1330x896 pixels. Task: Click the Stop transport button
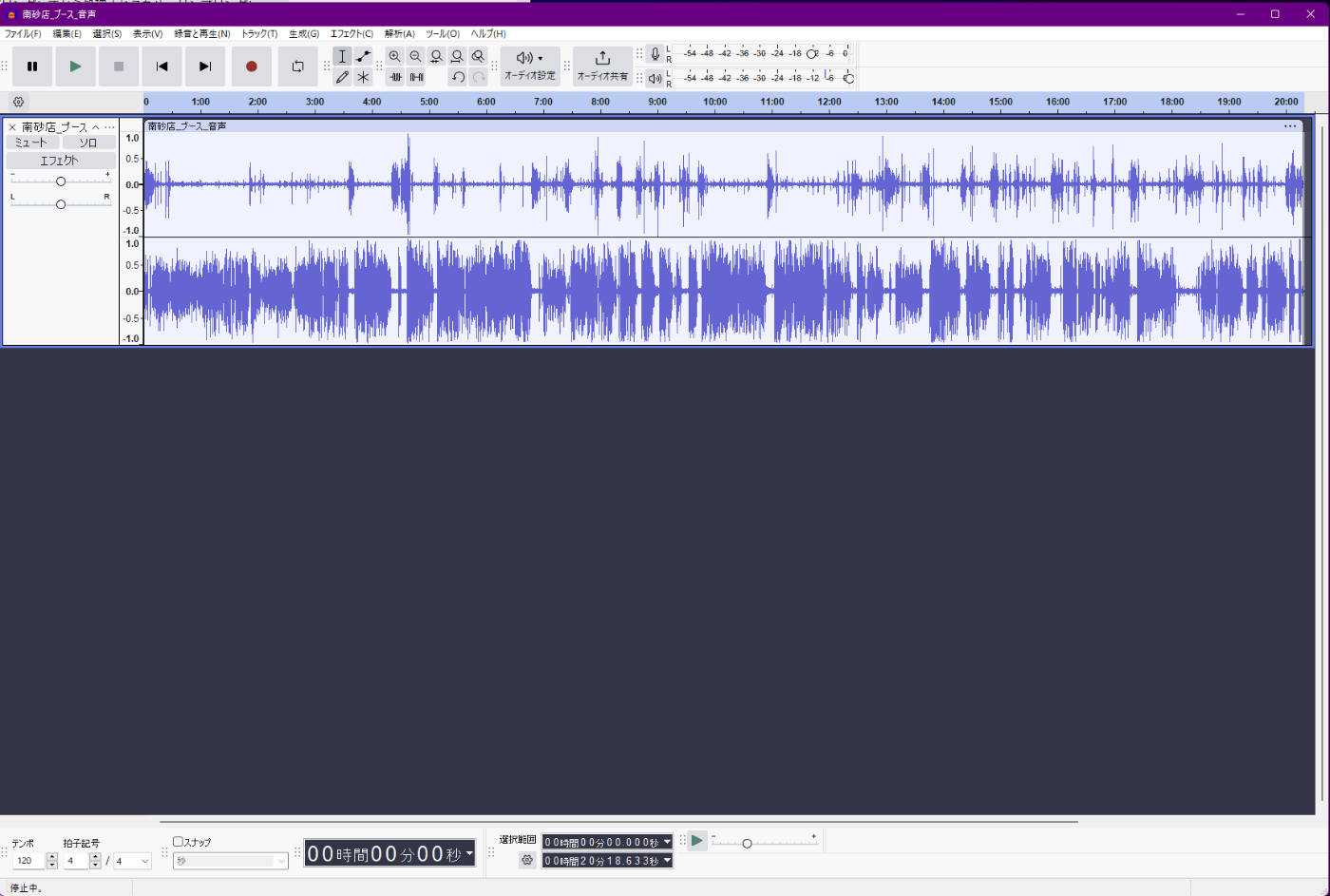click(119, 67)
